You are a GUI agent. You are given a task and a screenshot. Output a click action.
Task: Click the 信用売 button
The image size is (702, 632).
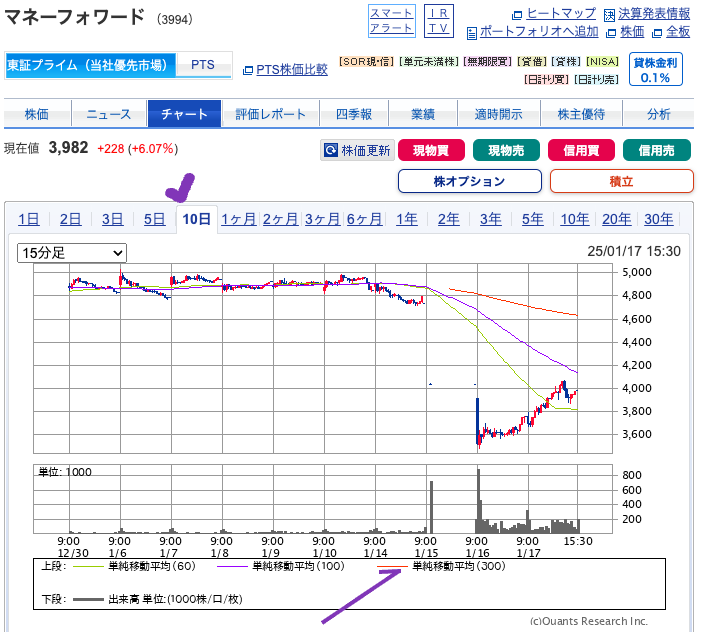click(657, 150)
